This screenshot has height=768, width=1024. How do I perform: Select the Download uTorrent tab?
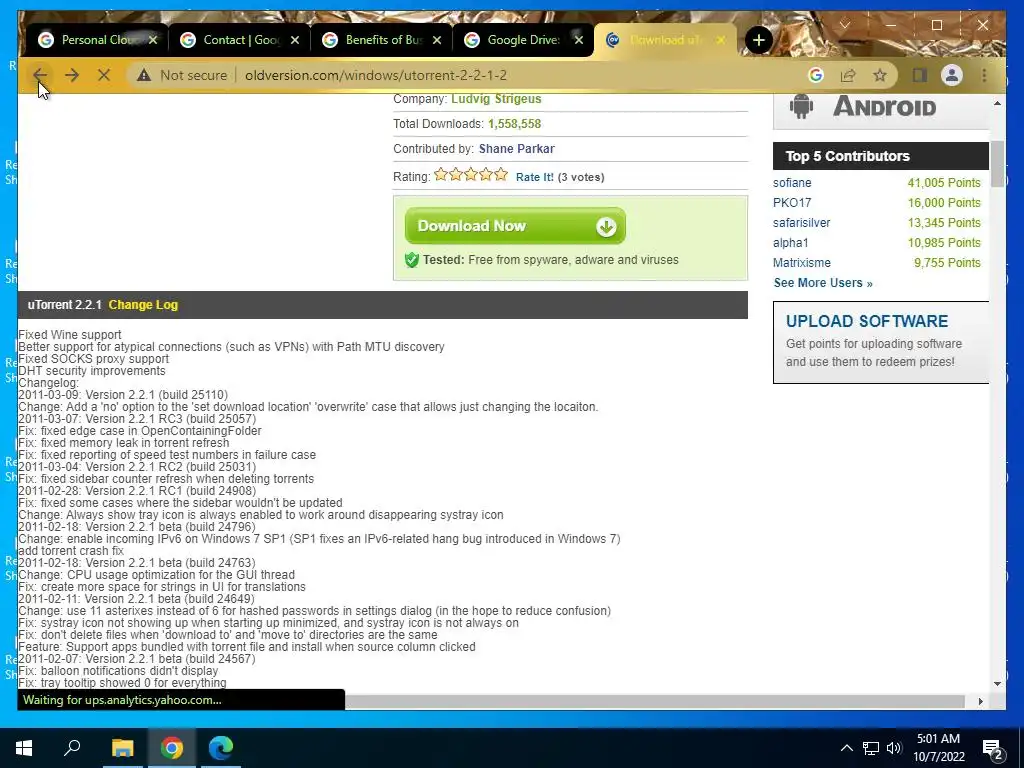click(x=665, y=40)
